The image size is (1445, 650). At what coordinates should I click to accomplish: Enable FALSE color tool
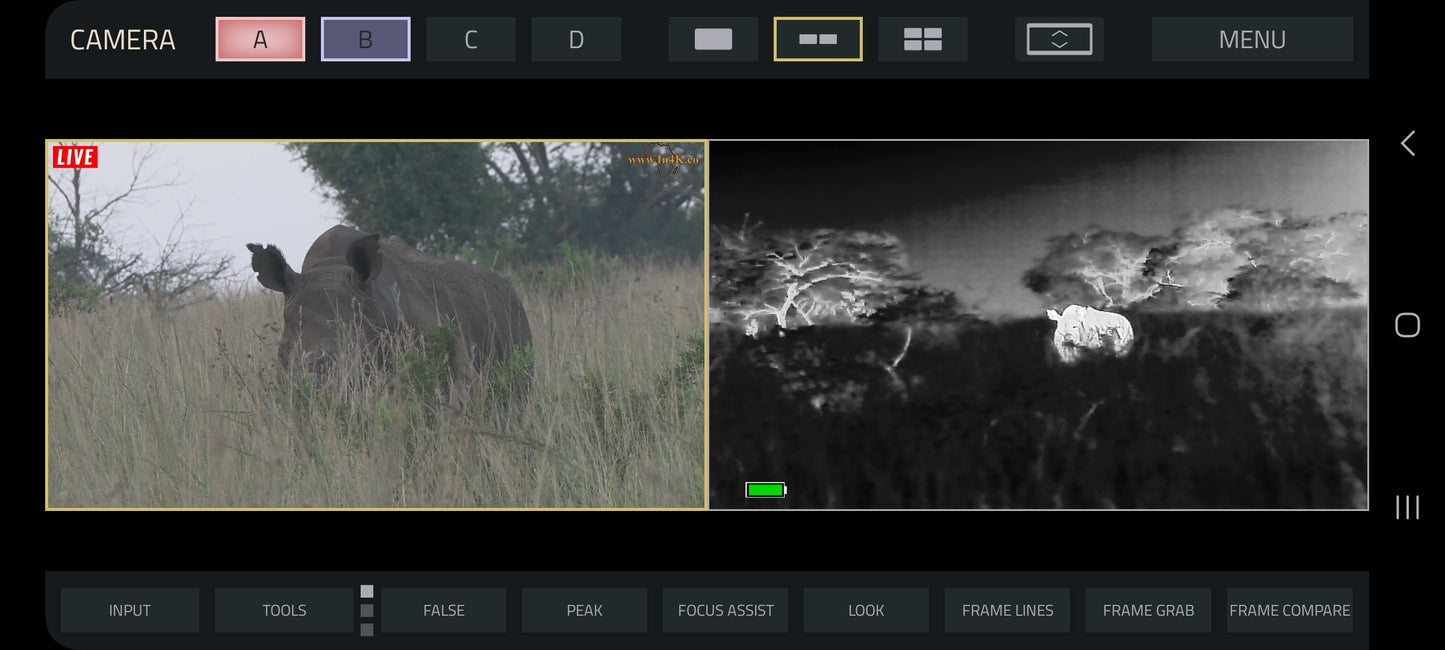tap(443, 610)
